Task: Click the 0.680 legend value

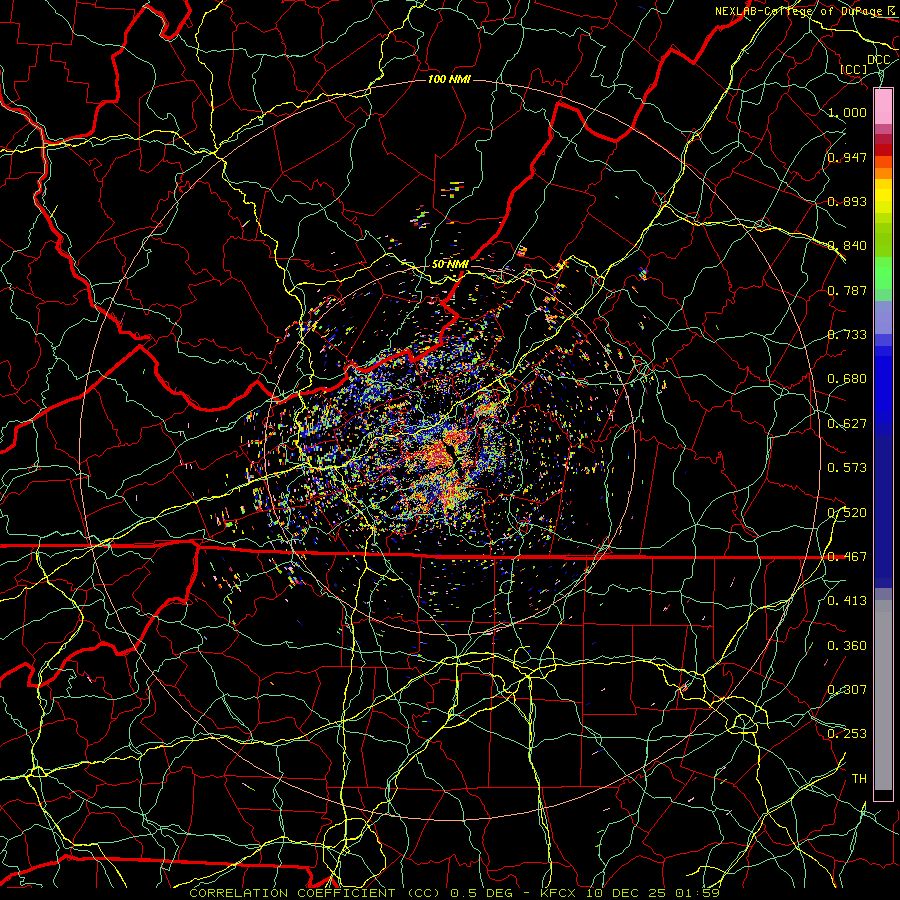Action: pos(847,379)
